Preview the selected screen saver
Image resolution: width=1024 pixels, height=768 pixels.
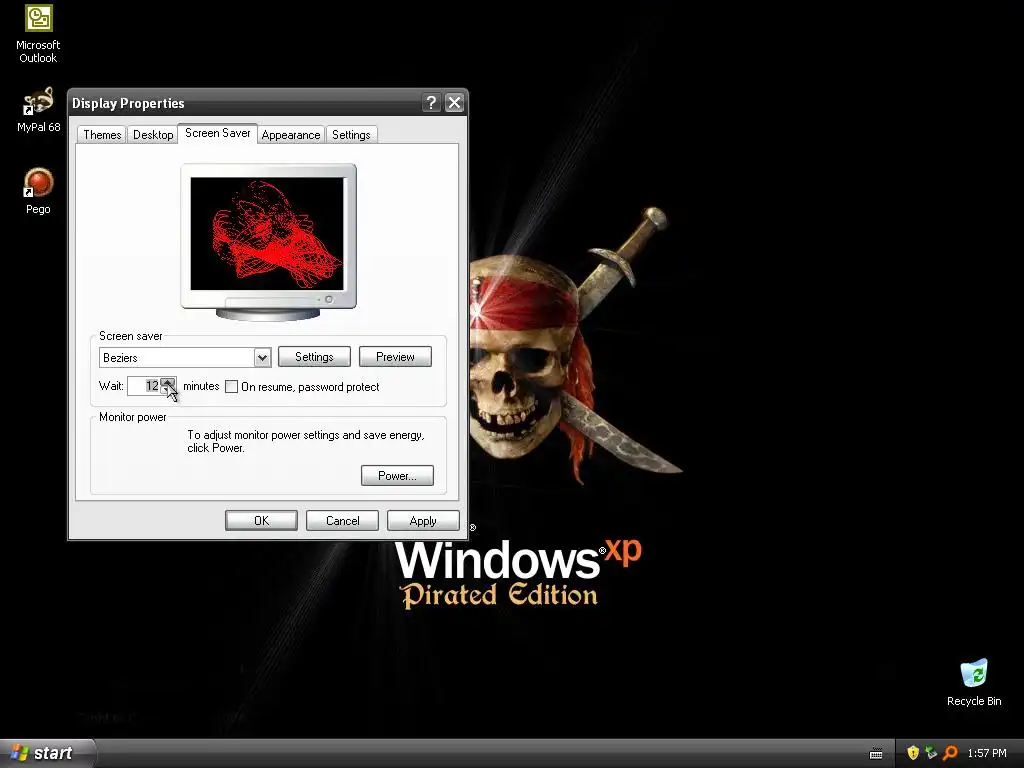[x=395, y=357]
